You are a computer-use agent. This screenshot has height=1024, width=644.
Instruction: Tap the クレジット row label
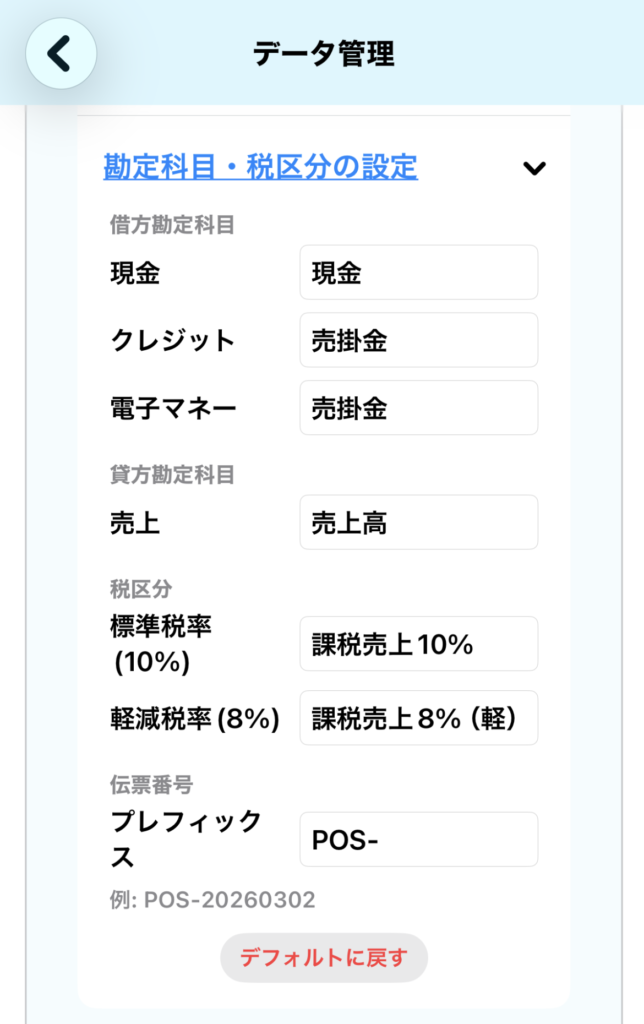pyautogui.click(x=172, y=340)
